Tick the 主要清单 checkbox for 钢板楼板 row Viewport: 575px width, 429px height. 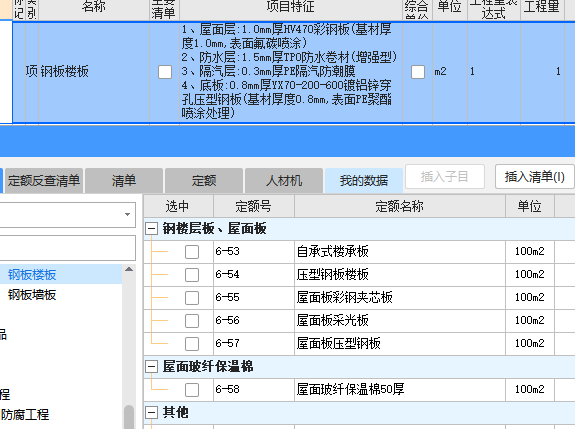tap(165, 72)
